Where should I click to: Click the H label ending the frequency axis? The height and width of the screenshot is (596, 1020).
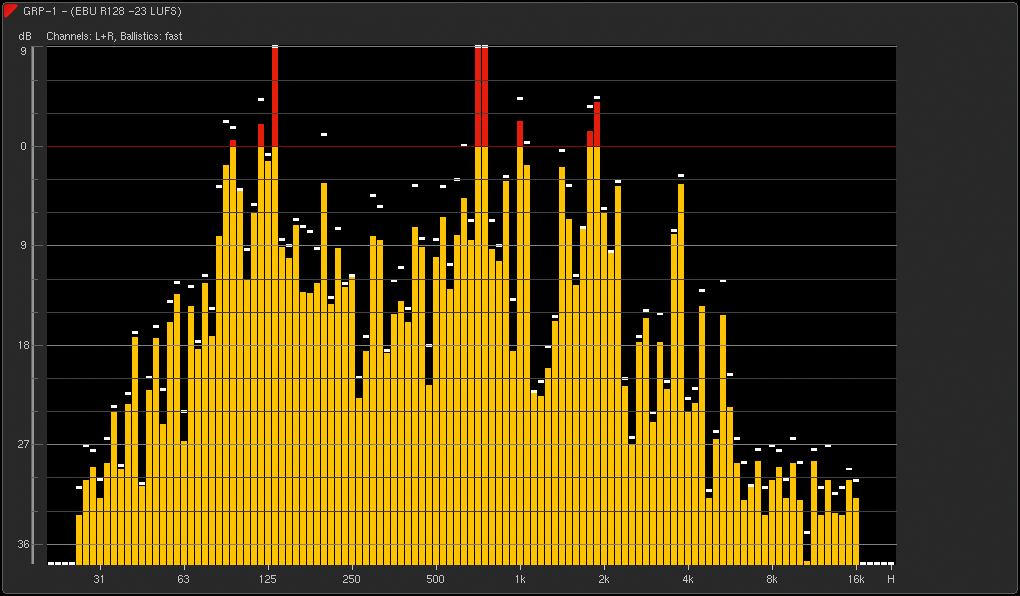(891, 579)
